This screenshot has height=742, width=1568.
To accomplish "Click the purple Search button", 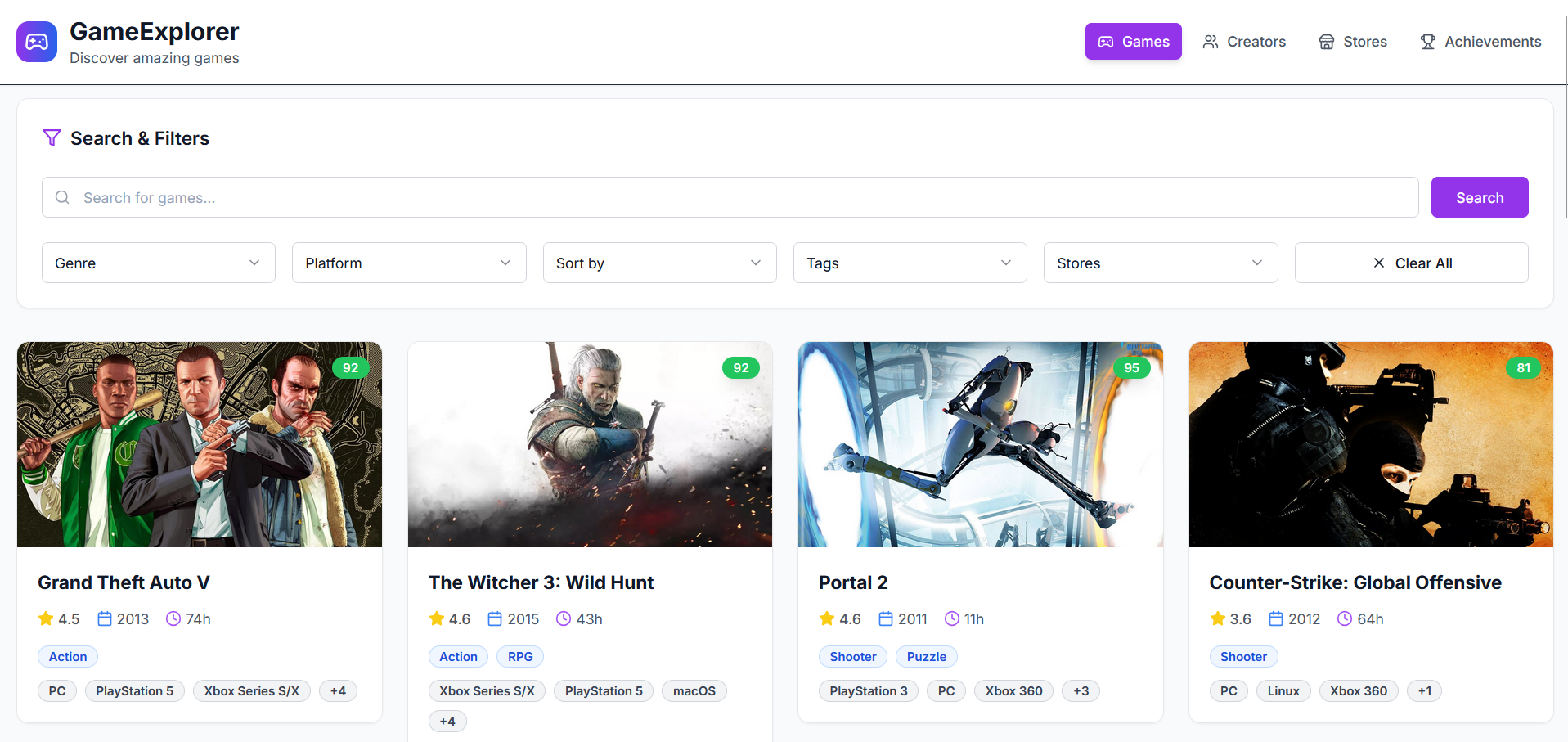I will click(1480, 197).
